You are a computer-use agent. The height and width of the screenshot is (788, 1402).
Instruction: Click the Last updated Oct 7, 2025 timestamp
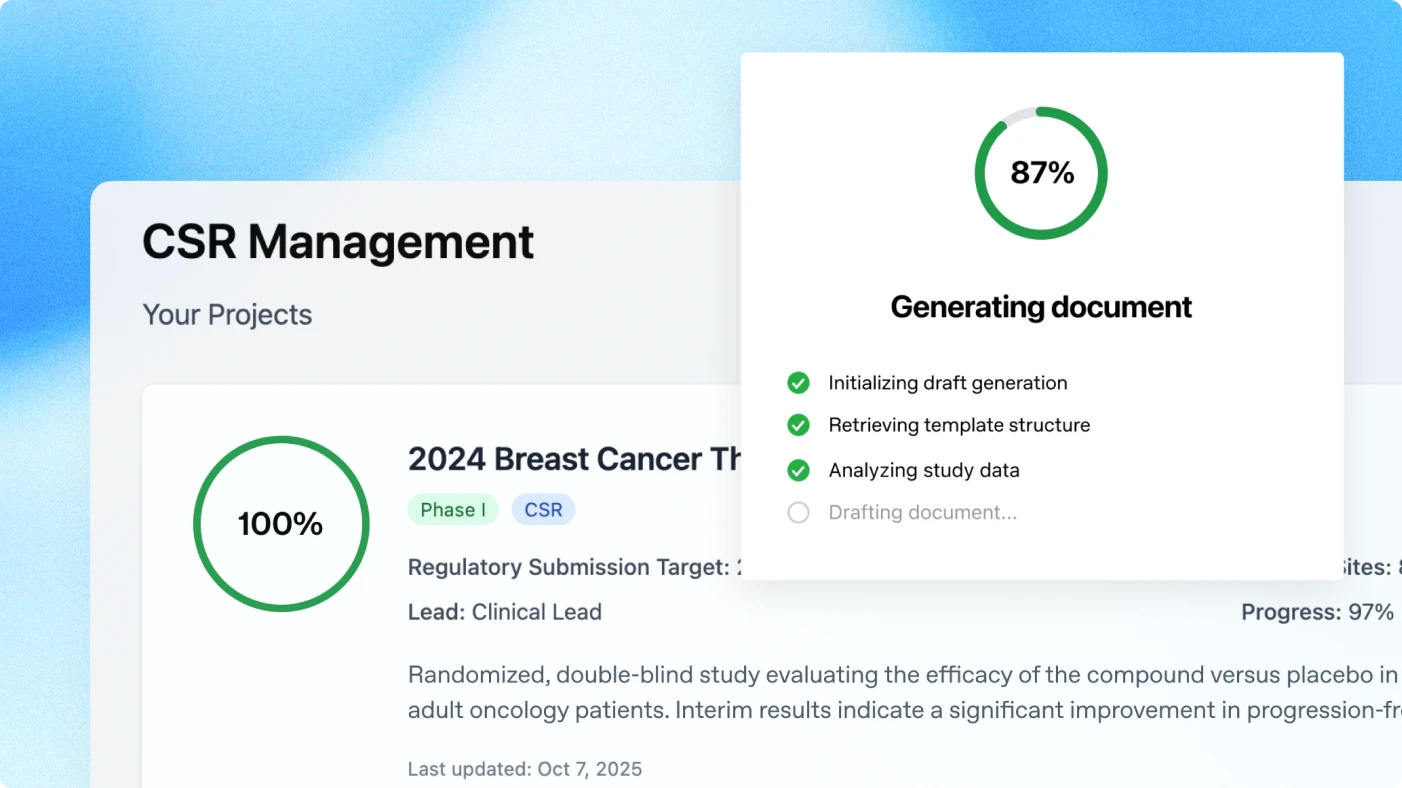coord(524,769)
